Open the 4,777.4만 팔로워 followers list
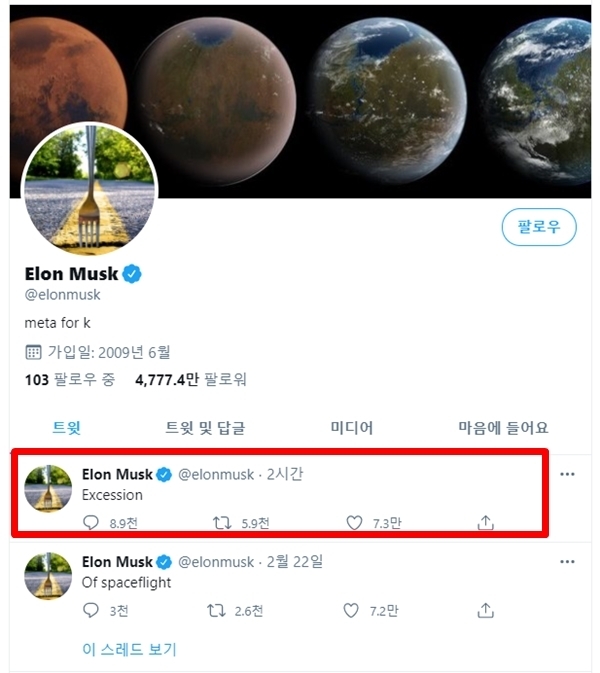600x673 pixels. (x=191, y=380)
